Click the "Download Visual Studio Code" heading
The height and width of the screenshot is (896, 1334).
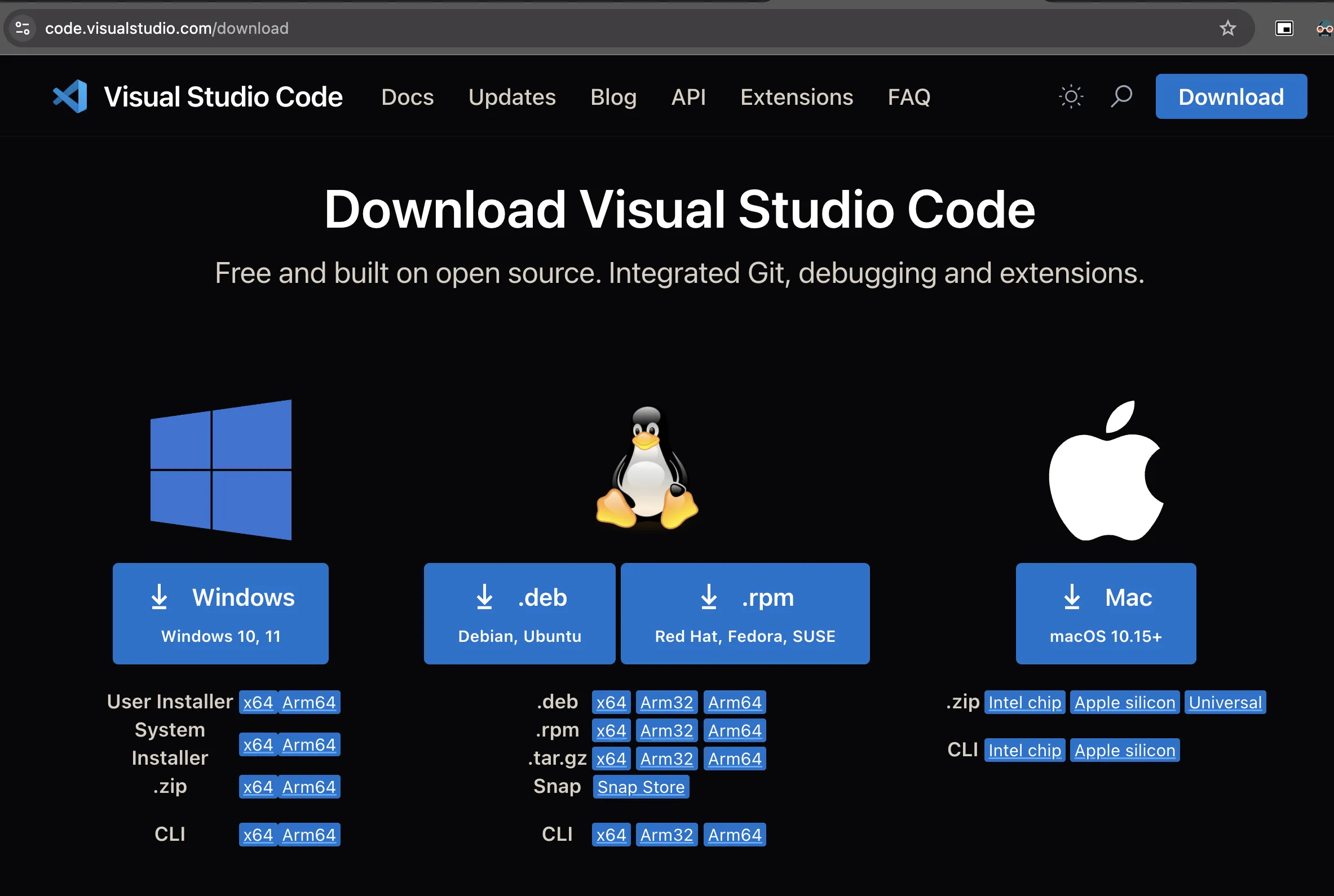679,210
